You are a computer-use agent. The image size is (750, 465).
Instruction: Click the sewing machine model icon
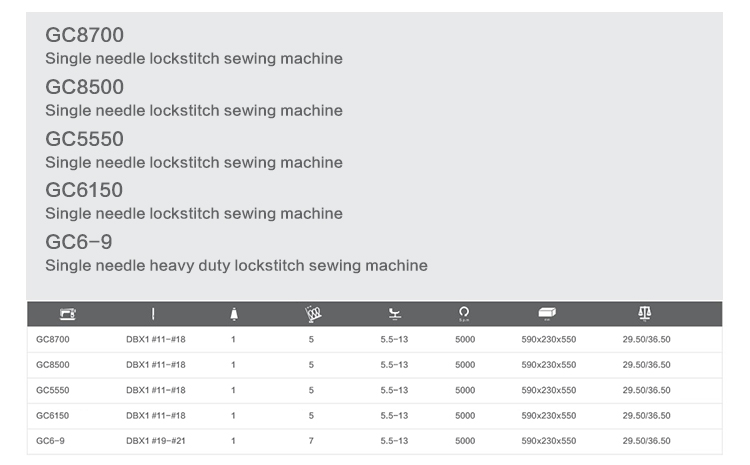(x=67, y=314)
